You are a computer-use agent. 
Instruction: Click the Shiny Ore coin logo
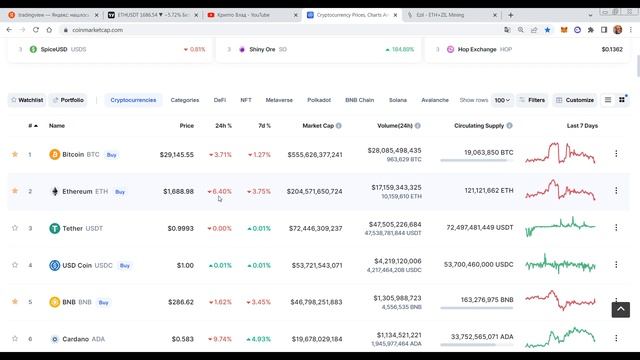pyautogui.click(x=242, y=49)
